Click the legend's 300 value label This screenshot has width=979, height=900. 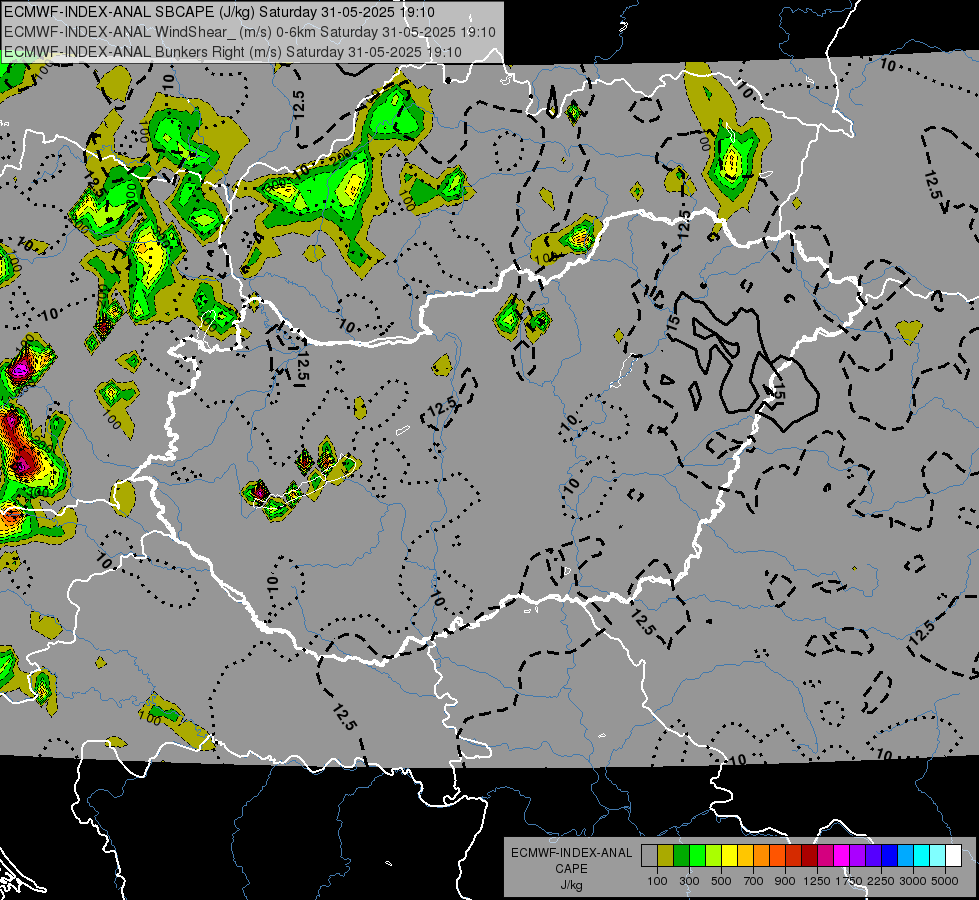pyautogui.click(x=689, y=881)
